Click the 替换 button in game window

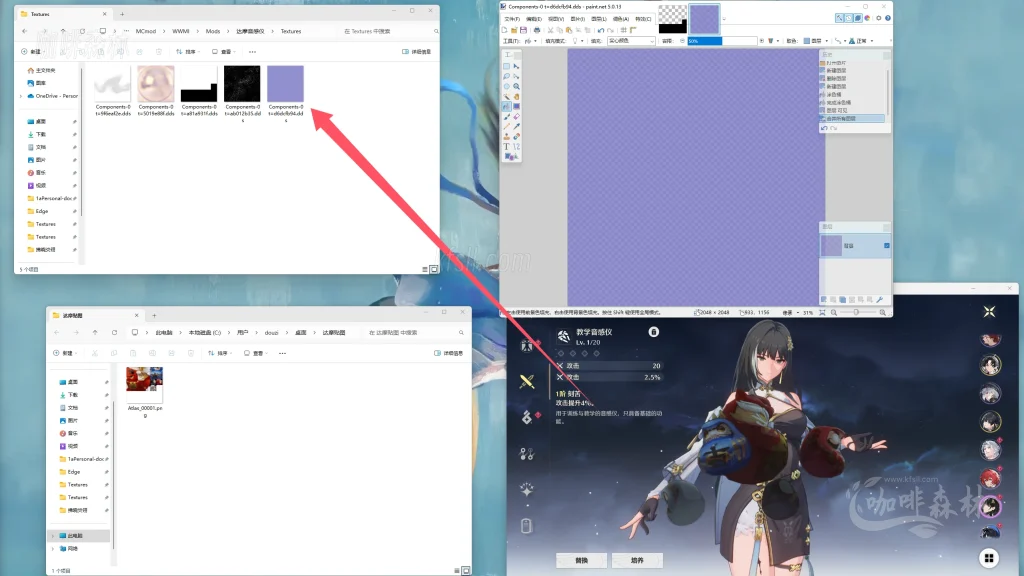[x=581, y=560]
